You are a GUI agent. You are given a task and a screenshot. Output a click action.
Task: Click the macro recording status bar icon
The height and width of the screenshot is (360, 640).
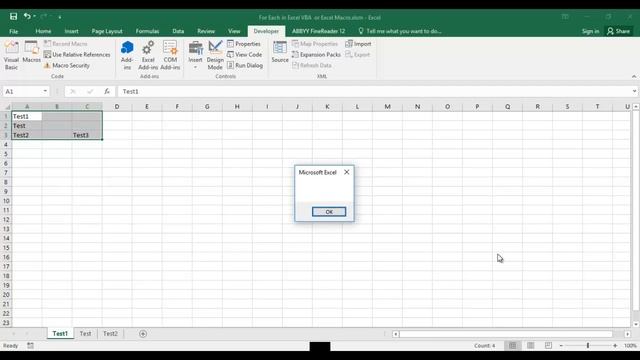click(x=31, y=346)
